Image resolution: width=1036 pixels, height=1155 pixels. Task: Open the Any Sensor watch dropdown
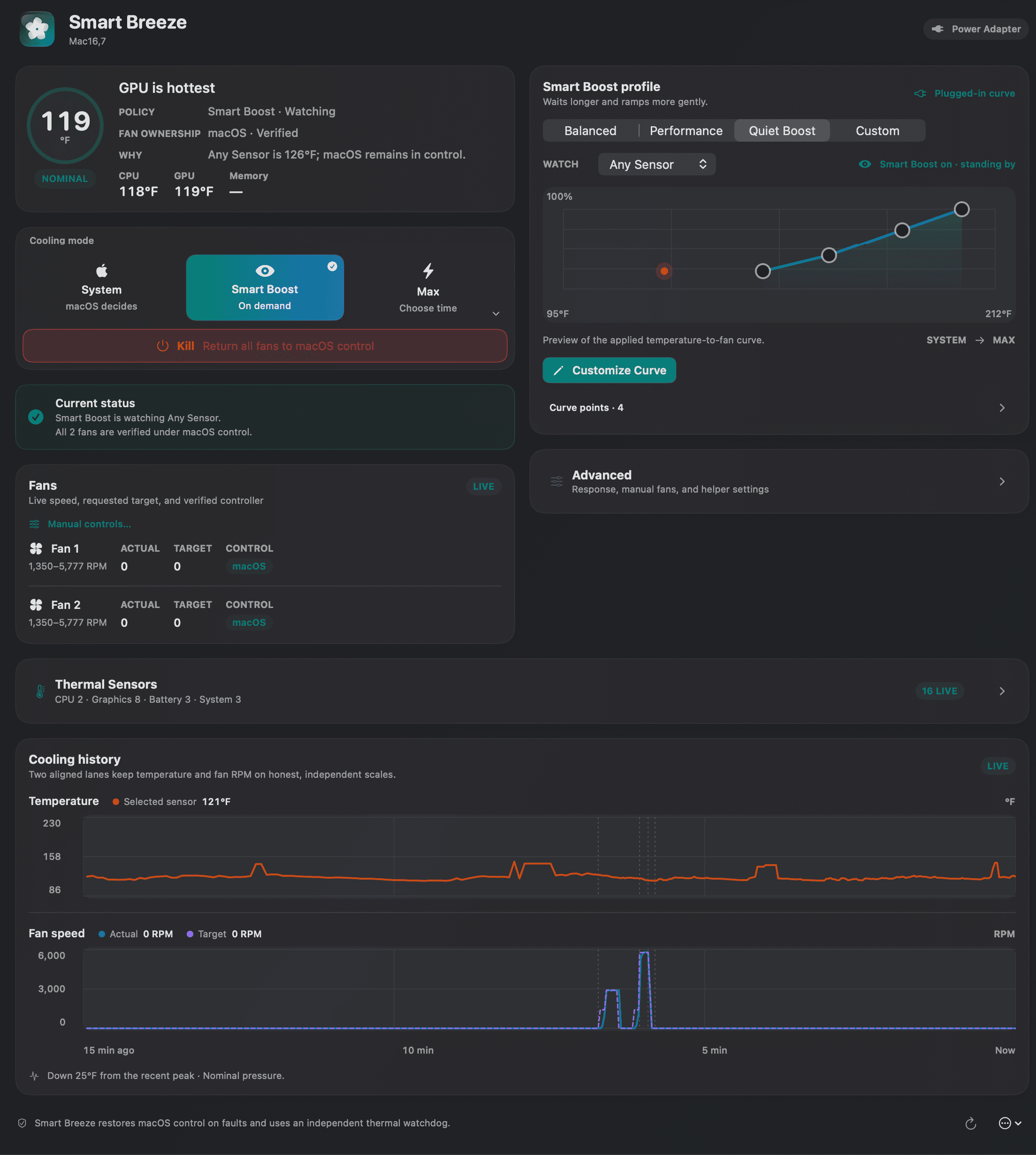pos(657,165)
